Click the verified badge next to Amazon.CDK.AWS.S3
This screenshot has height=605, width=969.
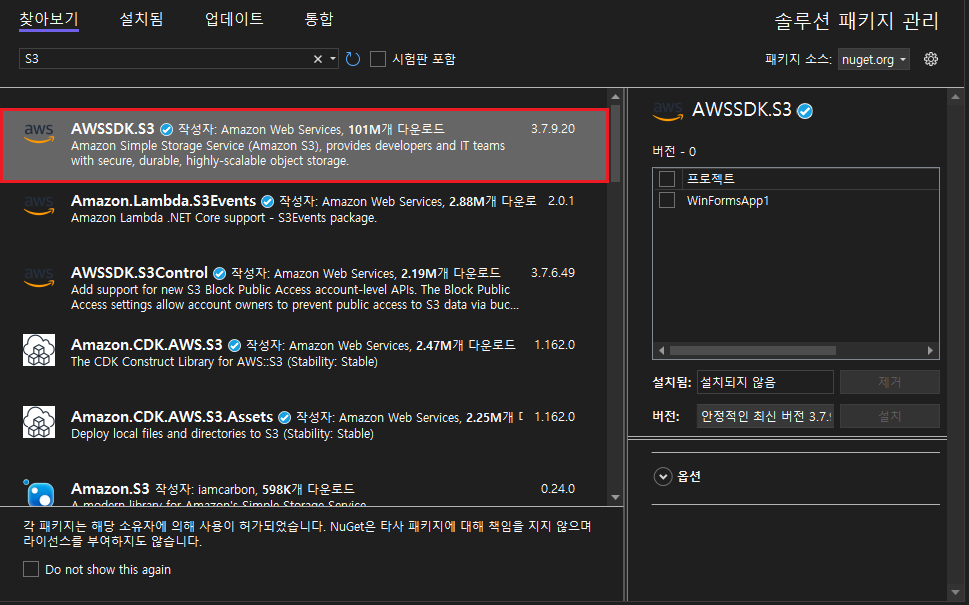[x=234, y=345]
